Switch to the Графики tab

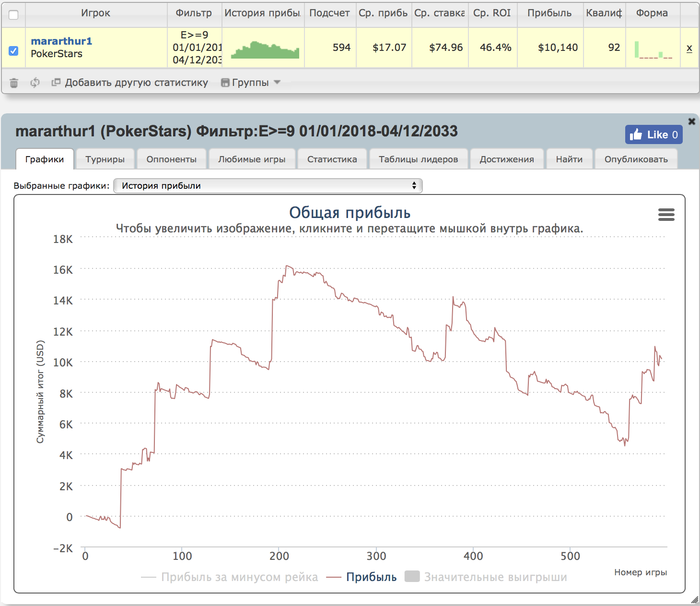pos(45,159)
